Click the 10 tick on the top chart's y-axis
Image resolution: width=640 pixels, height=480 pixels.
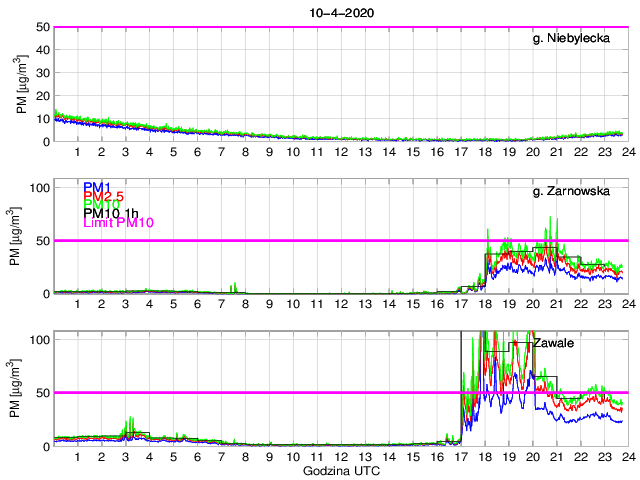click(43, 119)
